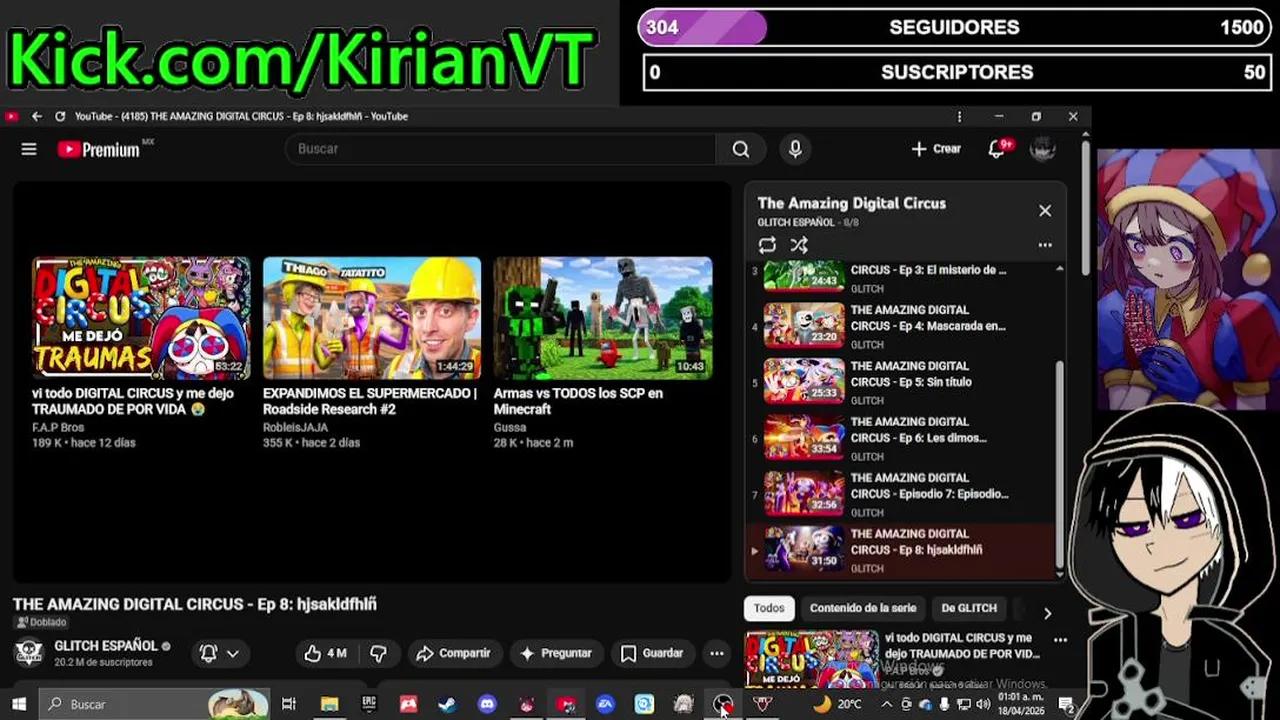Show more filter chips with right arrow
The width and height of the screenshot is (1280, 720).
pyautogui.click(x=1047, y=613)
